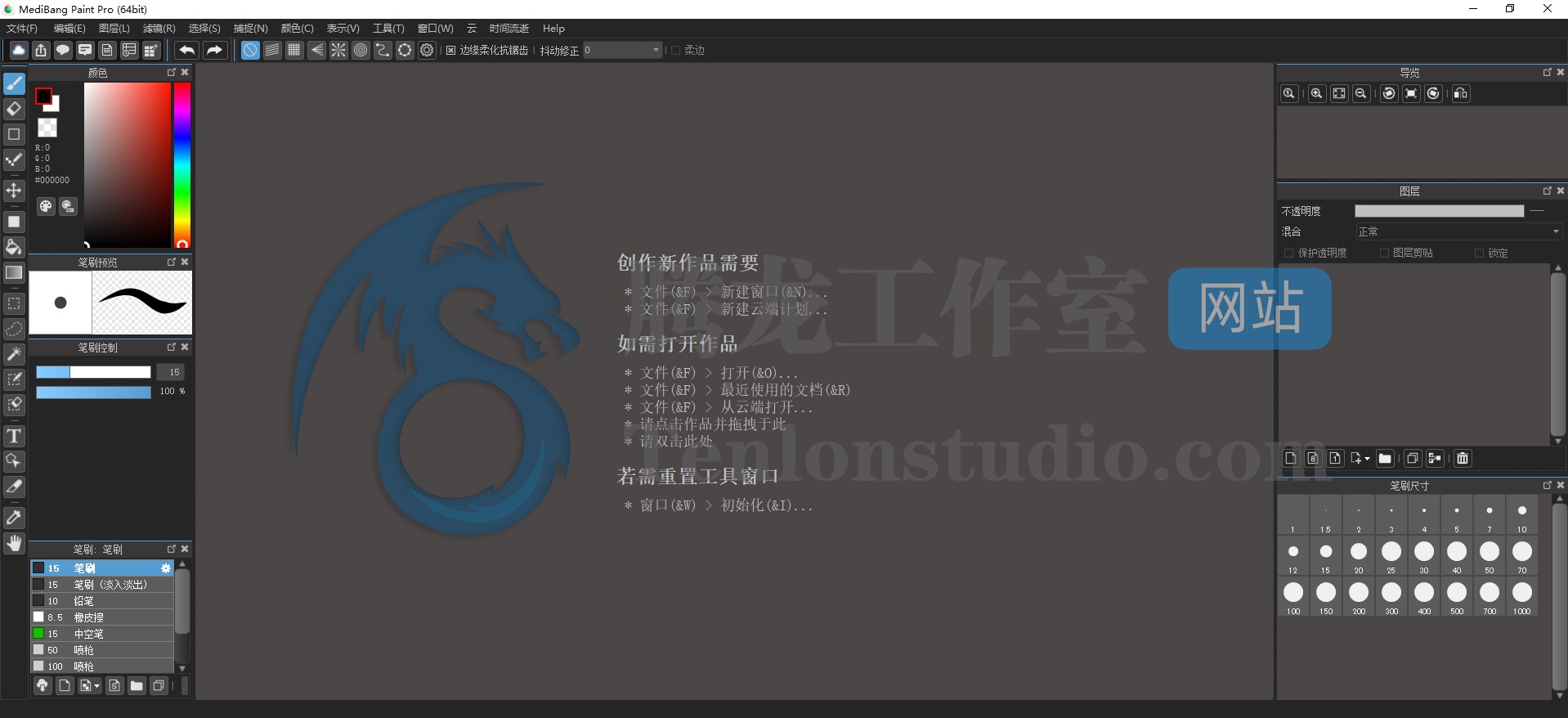Open the Help menu
Image resolution: width=1568 pixels, height=718 pixels.
[553, 28]
